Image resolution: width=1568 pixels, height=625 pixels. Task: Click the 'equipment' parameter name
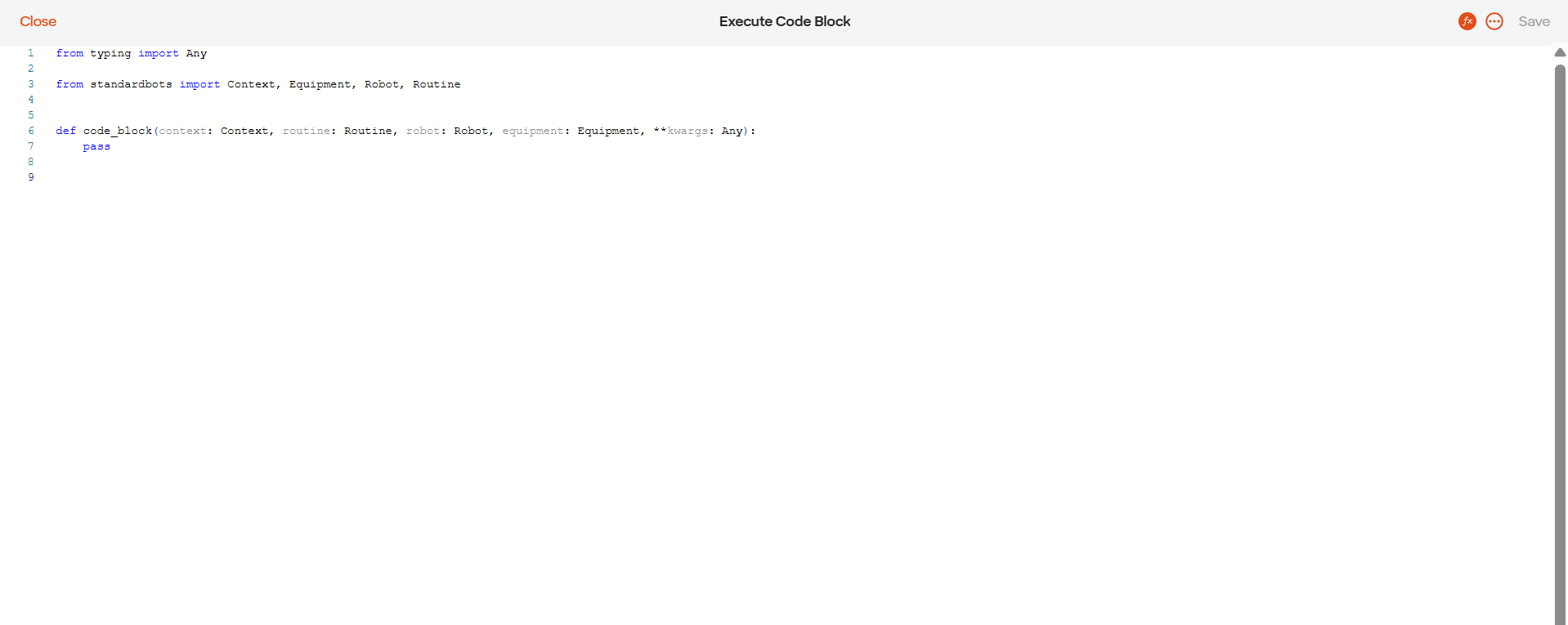point(532,131)
